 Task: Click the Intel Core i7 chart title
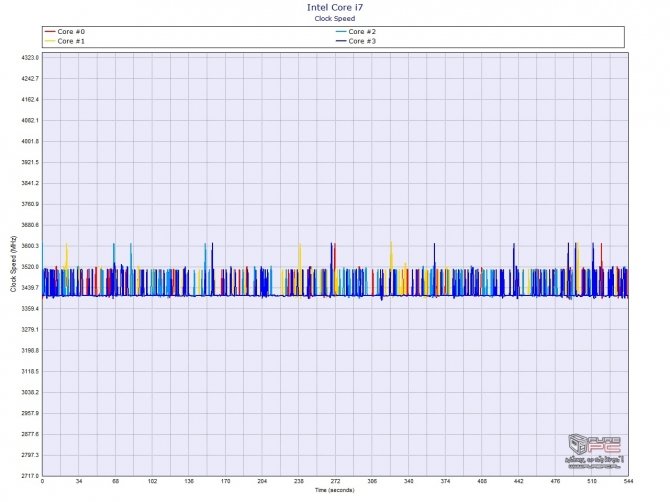[x=335, y=7]
